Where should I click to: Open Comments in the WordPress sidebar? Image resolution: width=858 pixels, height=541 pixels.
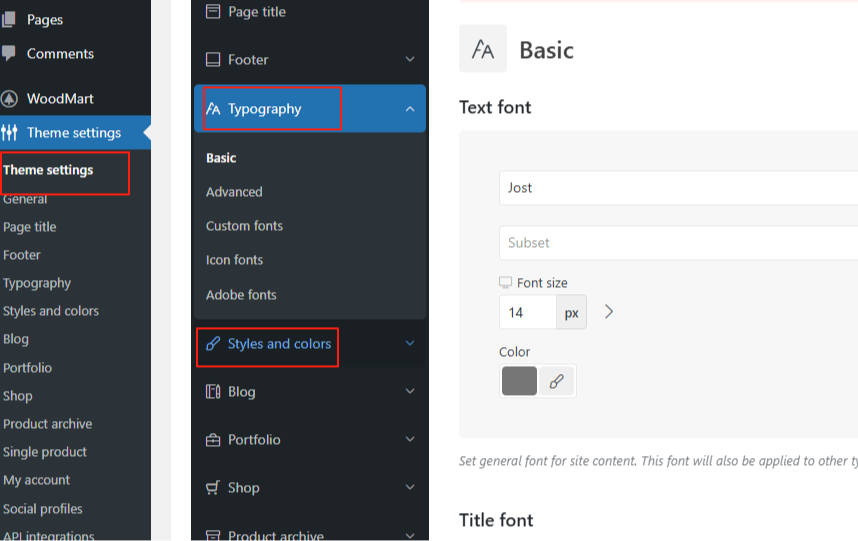[x=60, y=54]
